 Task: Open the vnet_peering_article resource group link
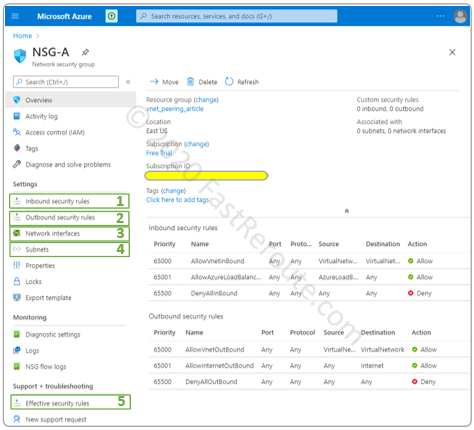point(175,109)
